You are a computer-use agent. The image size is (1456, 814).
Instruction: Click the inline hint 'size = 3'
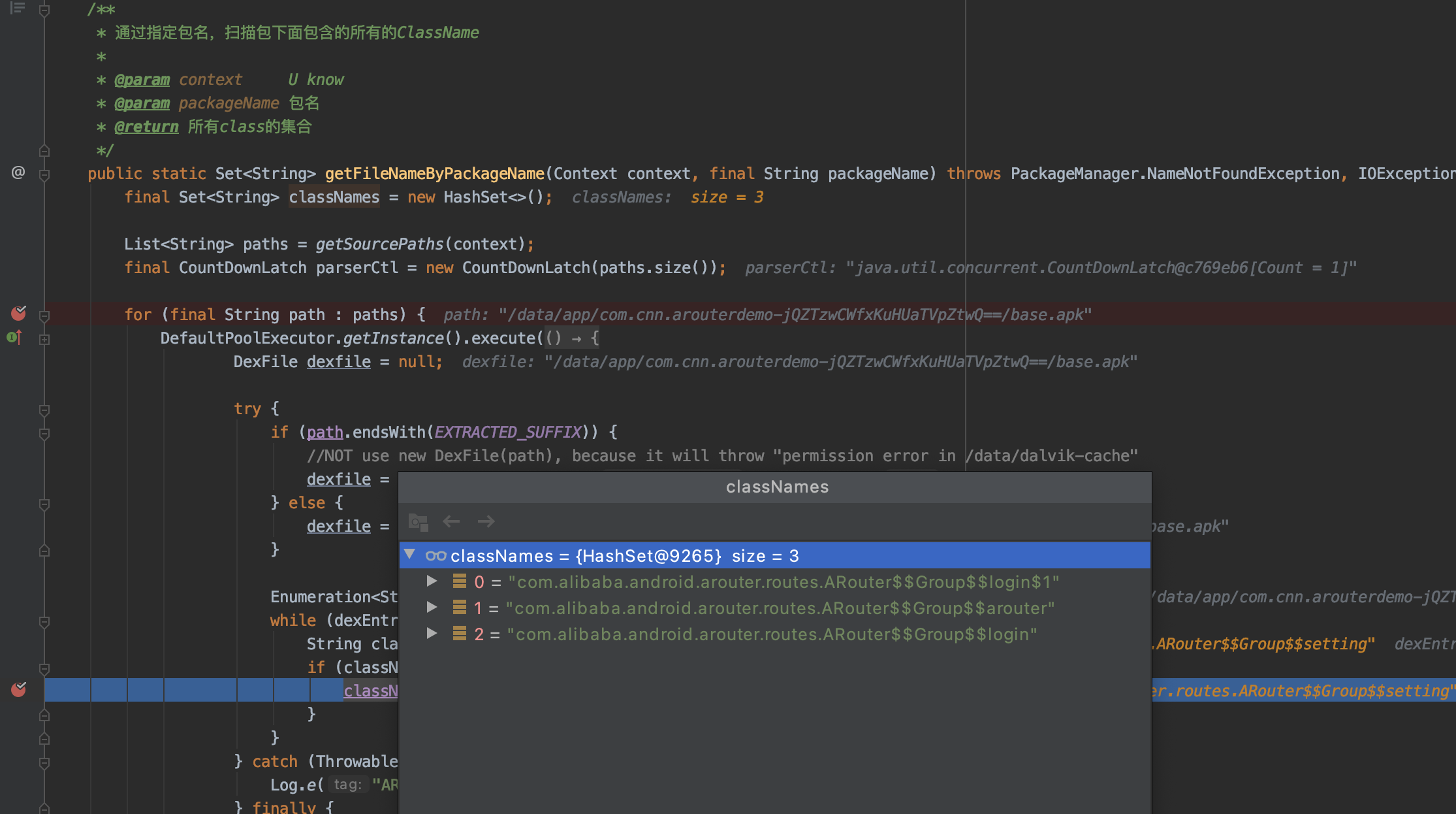tap(727, 197)
